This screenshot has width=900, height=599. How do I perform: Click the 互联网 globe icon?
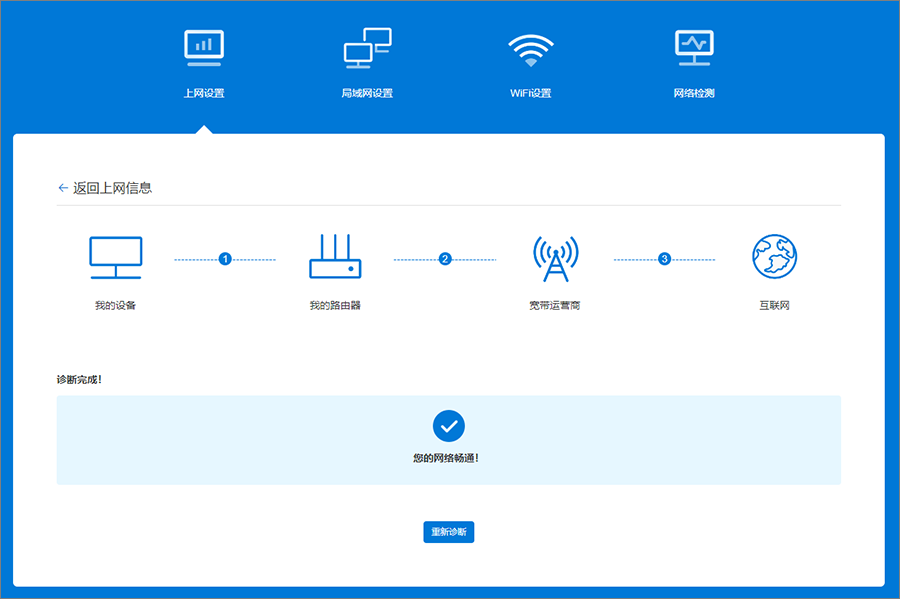pyautogui.click(x=774, y=256)
